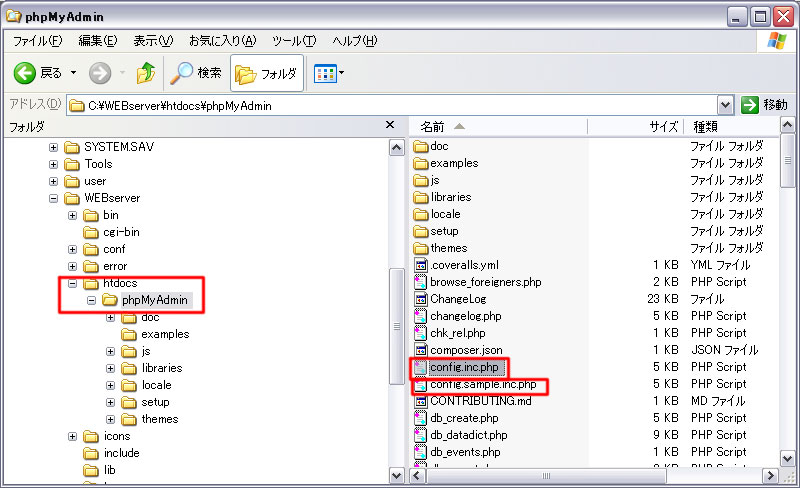Expand the user folder tree node
Image resolution: width=800 pixels, height=488 pixels.
click(x=54, y=181)
